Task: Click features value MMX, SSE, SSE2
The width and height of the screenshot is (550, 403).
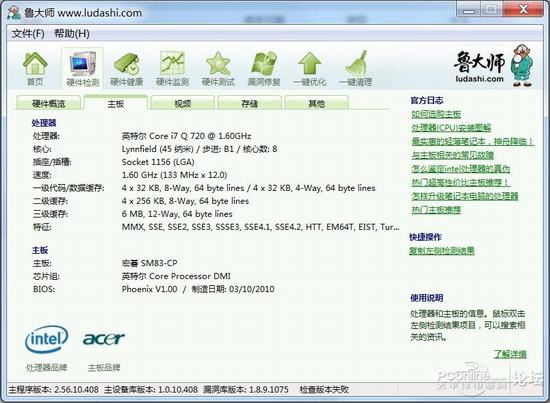Action: 260,227
